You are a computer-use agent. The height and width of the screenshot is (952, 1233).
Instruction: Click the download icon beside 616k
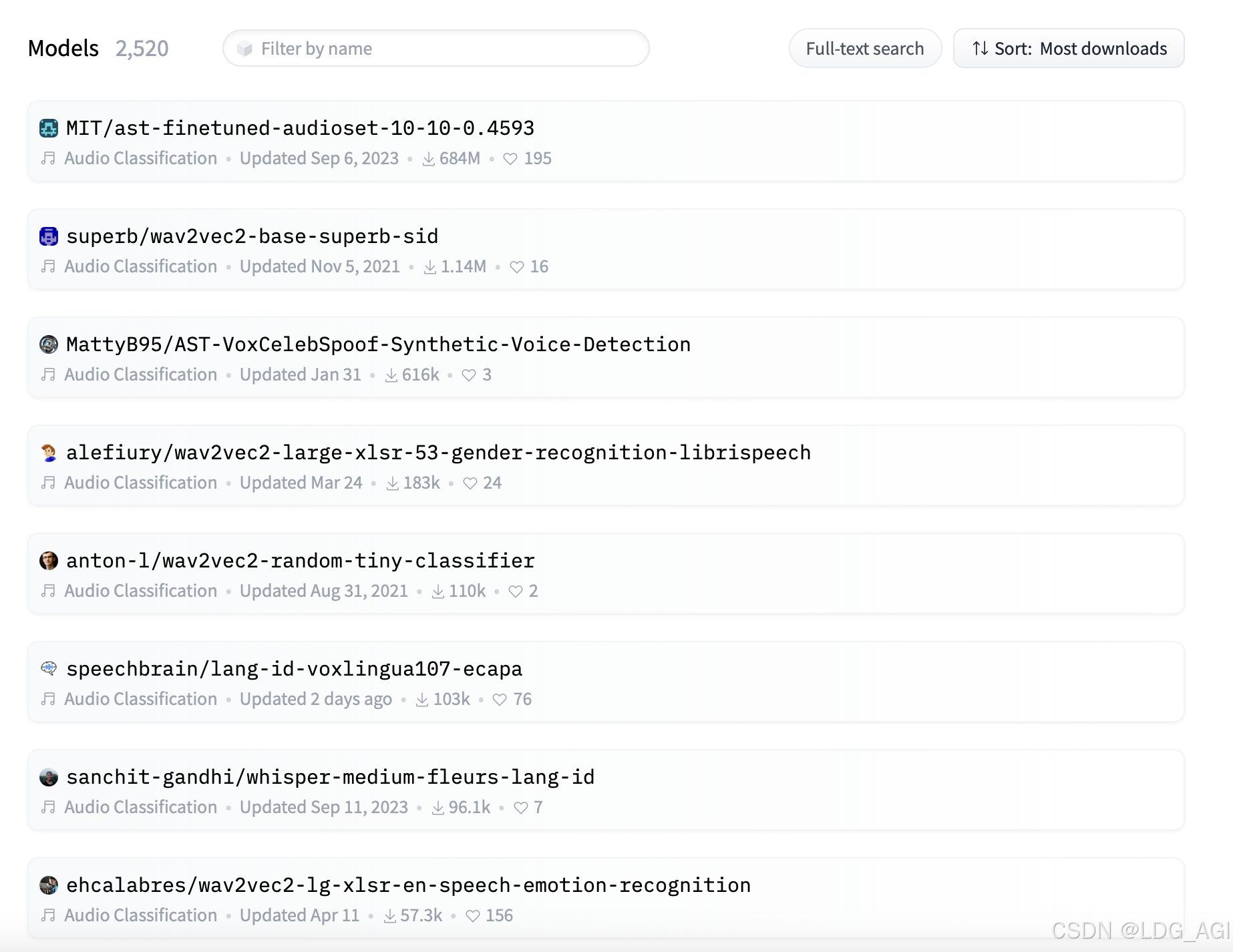point(391,375)
